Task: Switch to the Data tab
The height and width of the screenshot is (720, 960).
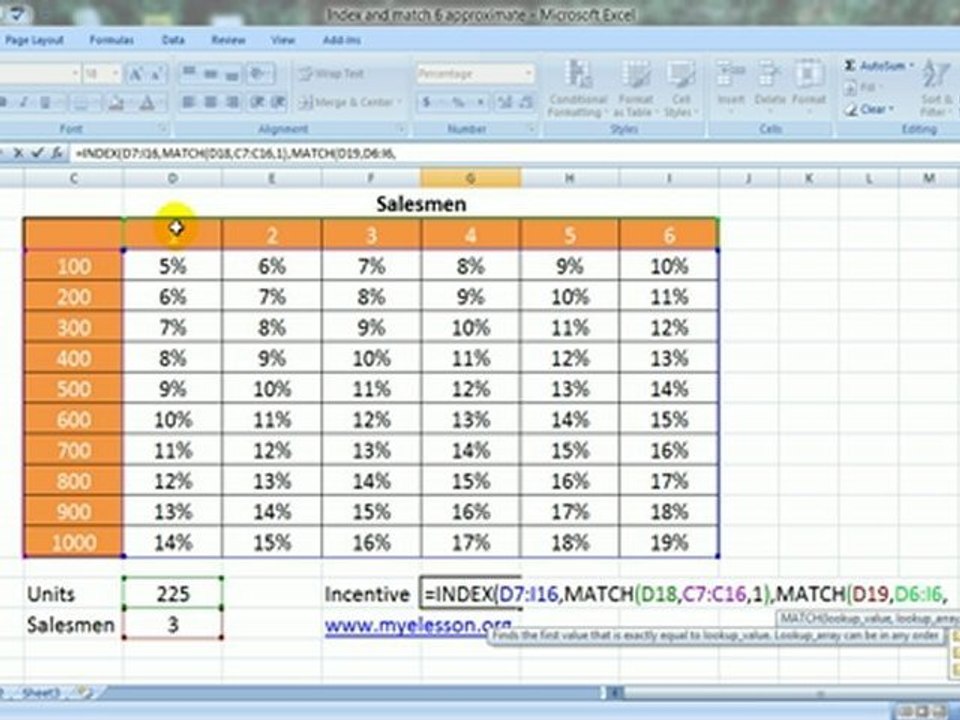Action: pyautogui.click(x=173, y=40)
